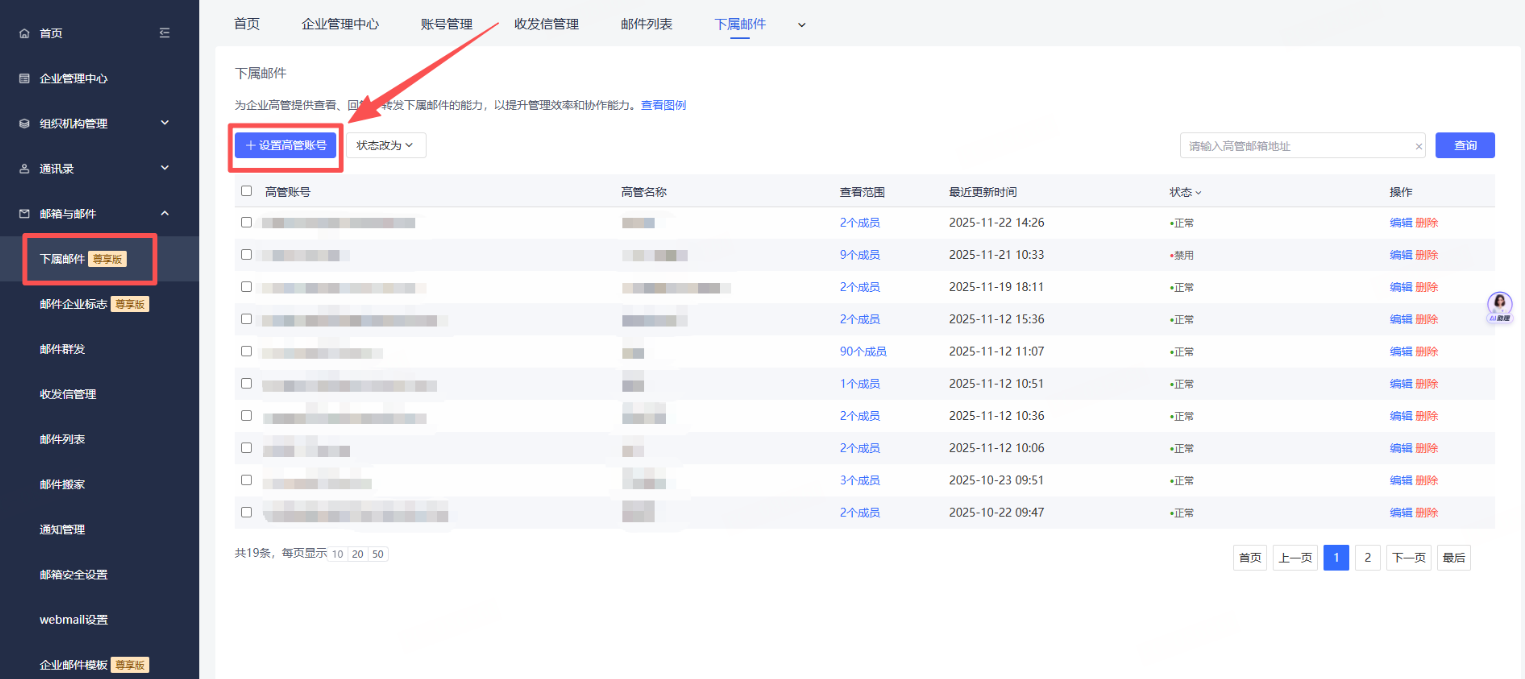Image resolution: width=1525 pixels, height=679 pixels.
Task: Check the row updated 2025-11-19 18:11
Action: [x=247, y=286]
